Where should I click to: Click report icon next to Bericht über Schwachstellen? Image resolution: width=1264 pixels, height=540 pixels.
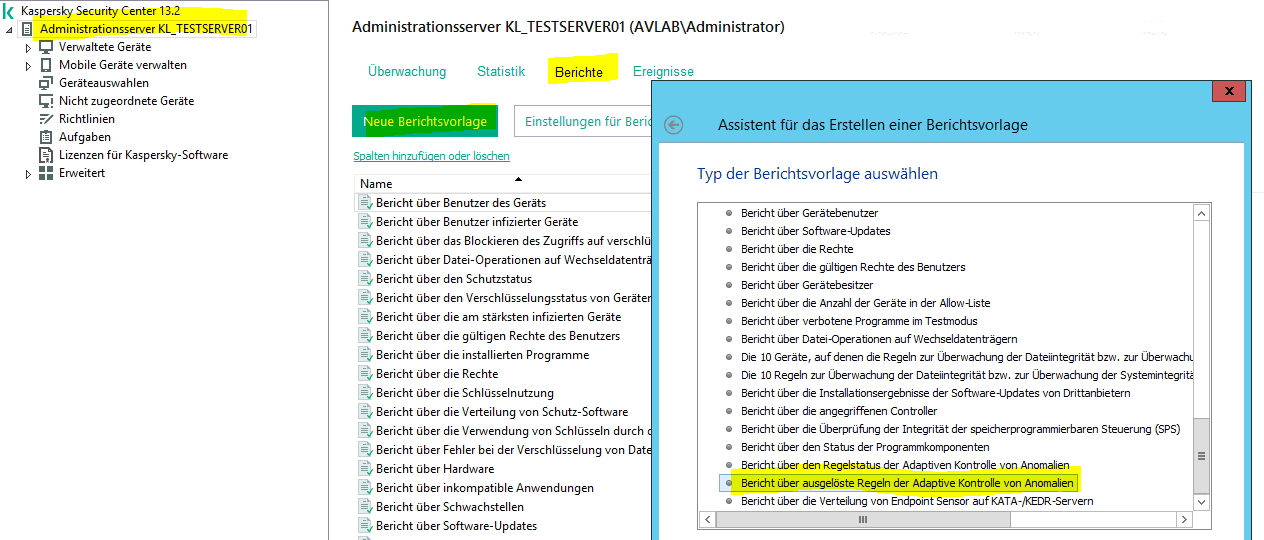point(365,507)
